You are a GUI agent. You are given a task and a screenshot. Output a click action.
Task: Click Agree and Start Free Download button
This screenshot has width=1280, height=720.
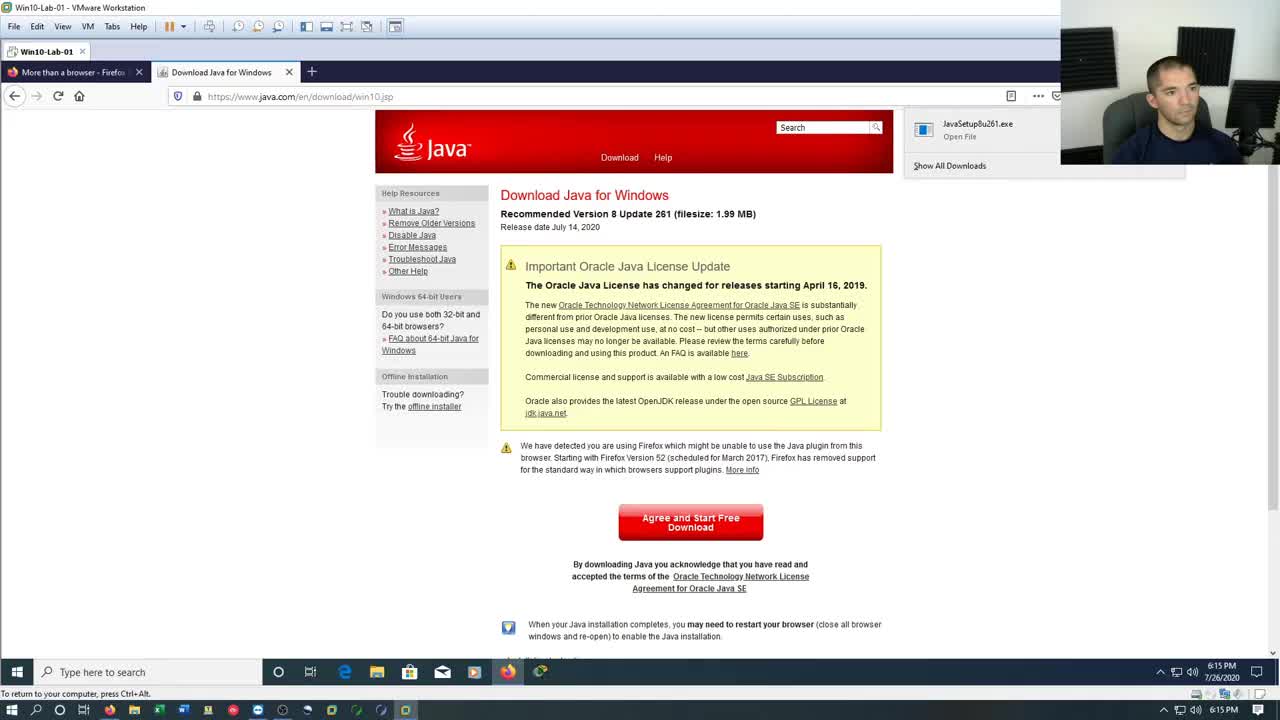(690, 522)
